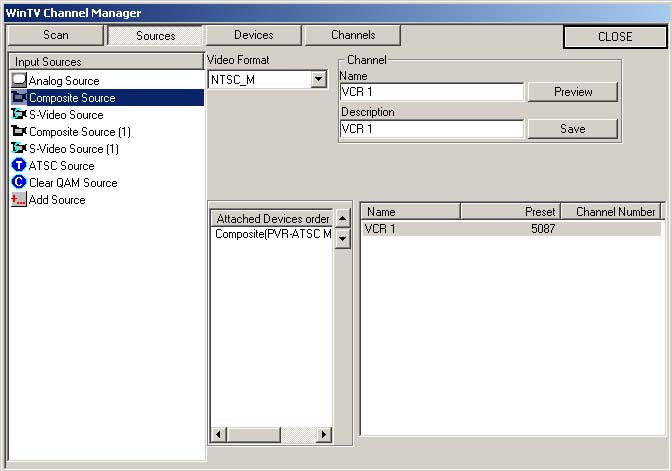
Task: Click the Channel Number column header
Action: tap(611, 212)
